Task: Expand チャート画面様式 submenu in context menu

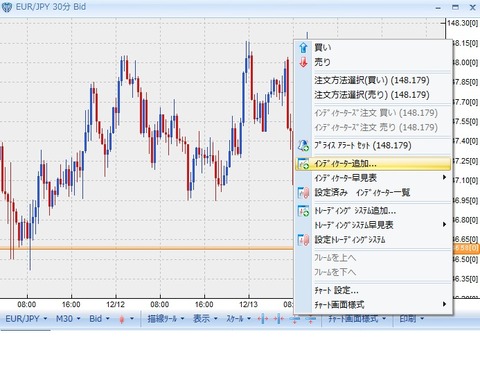Action: click(373, 304)
